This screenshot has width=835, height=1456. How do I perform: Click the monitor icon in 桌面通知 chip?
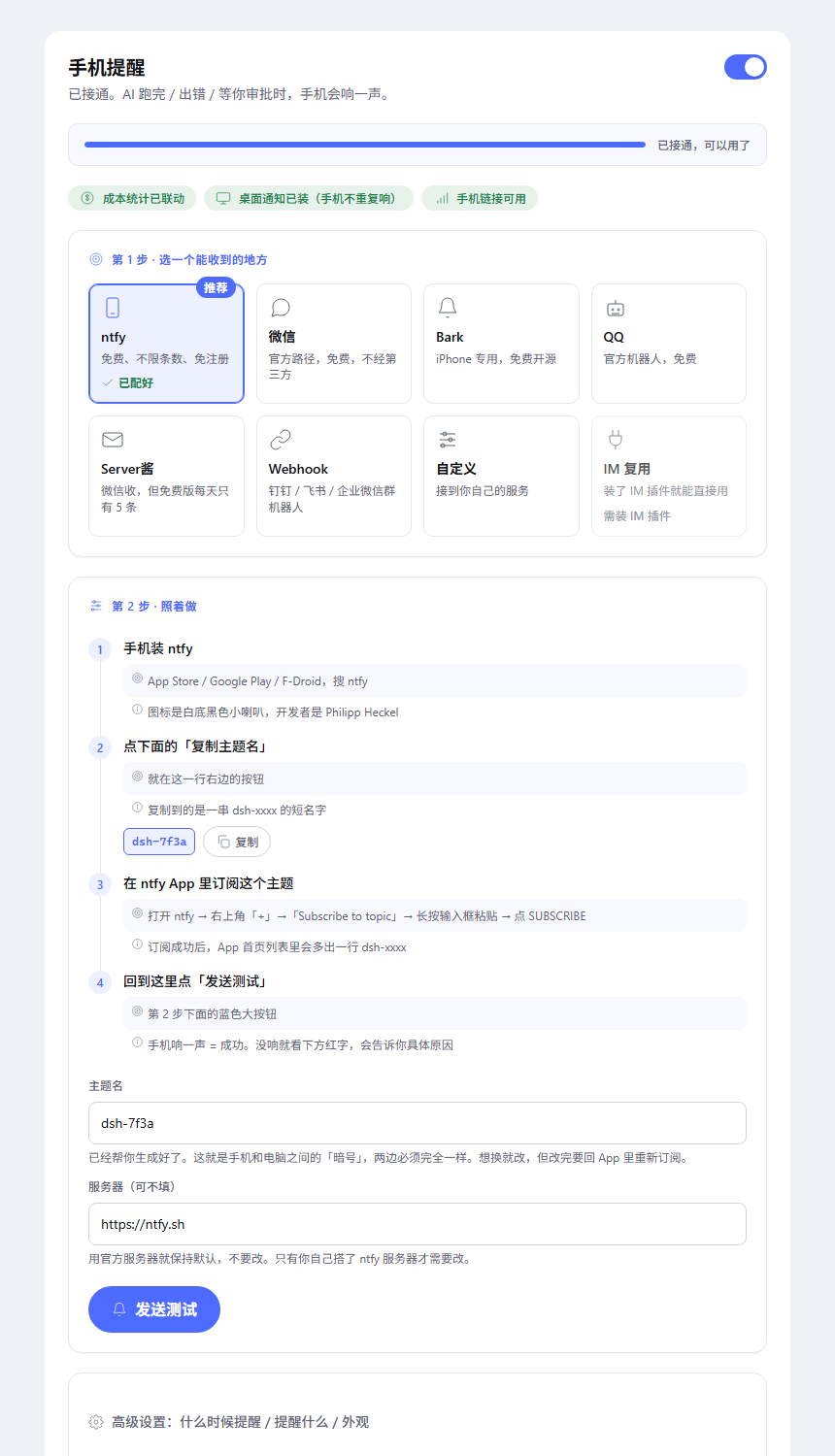(223, 198)
